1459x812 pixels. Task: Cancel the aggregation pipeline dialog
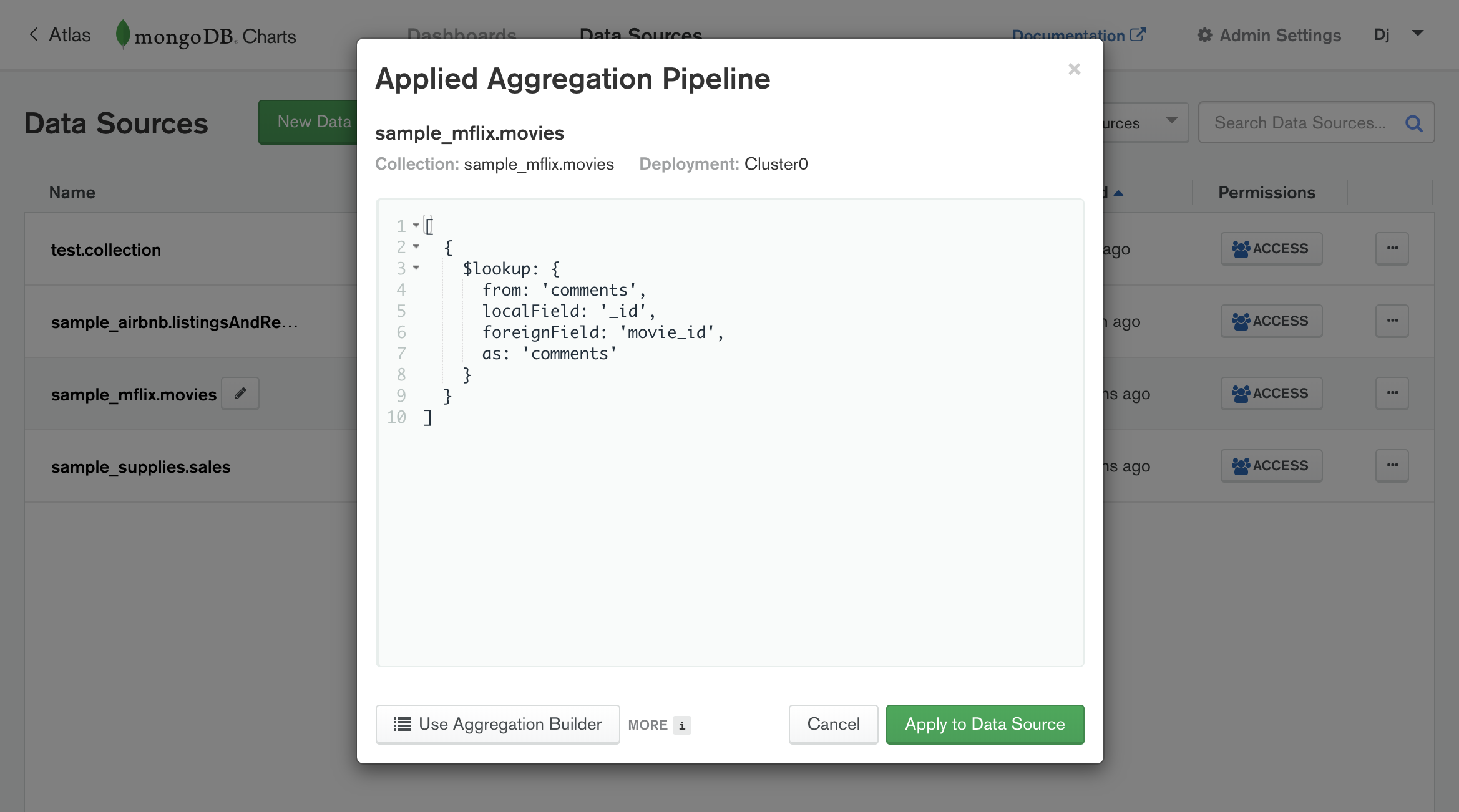pyautogui.click(x=833, y=724)
